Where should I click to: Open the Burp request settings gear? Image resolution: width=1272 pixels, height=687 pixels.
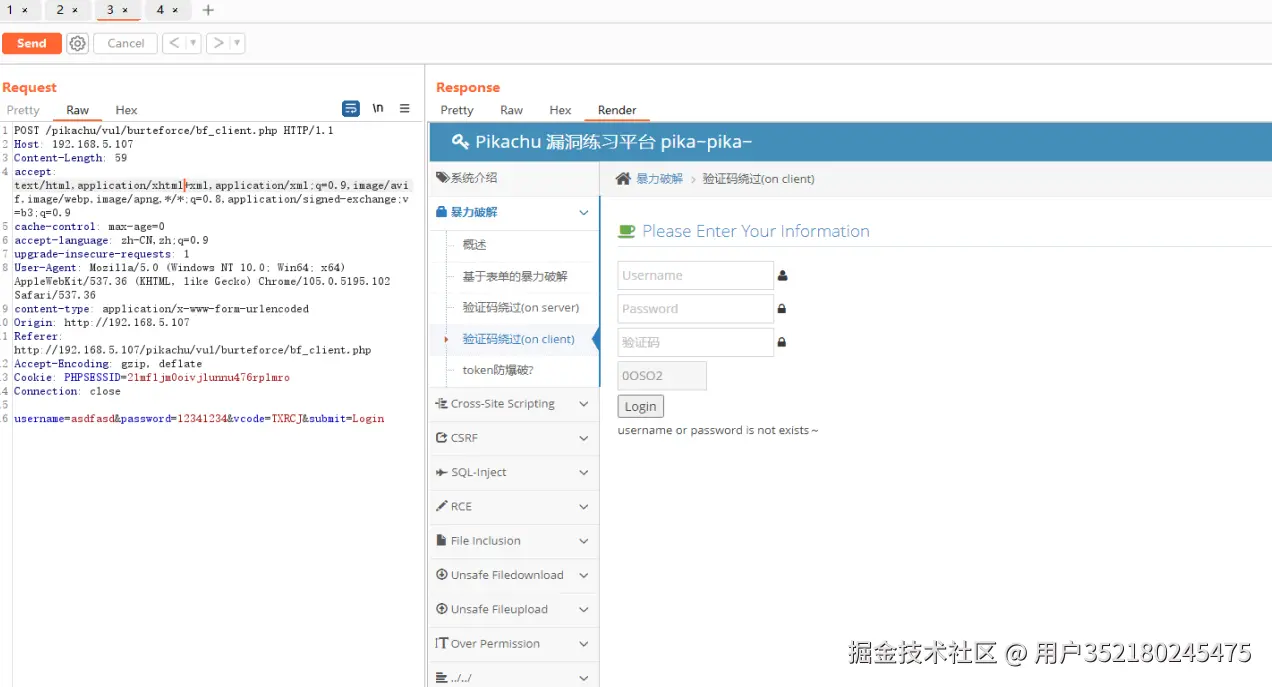click(x=78, y=43)
